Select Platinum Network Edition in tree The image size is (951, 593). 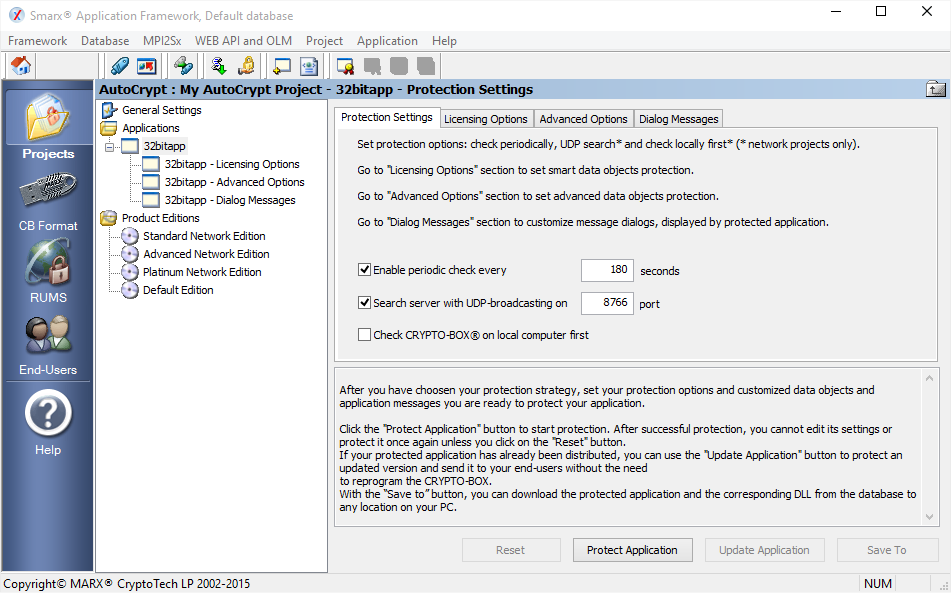[201, 272]
